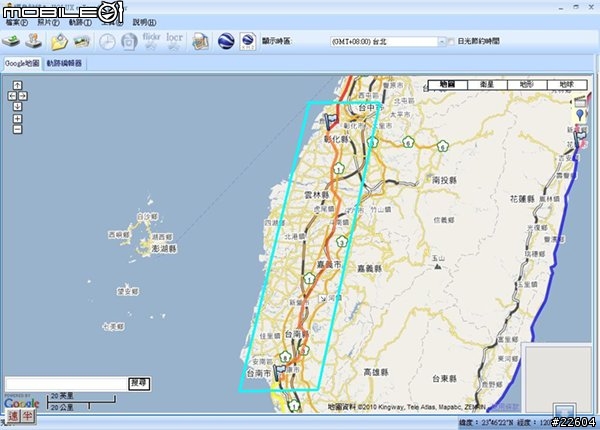Pan the map right with arrow button
Image resolution: width=600 pixels, height=430 pixels.
[23, 96]
